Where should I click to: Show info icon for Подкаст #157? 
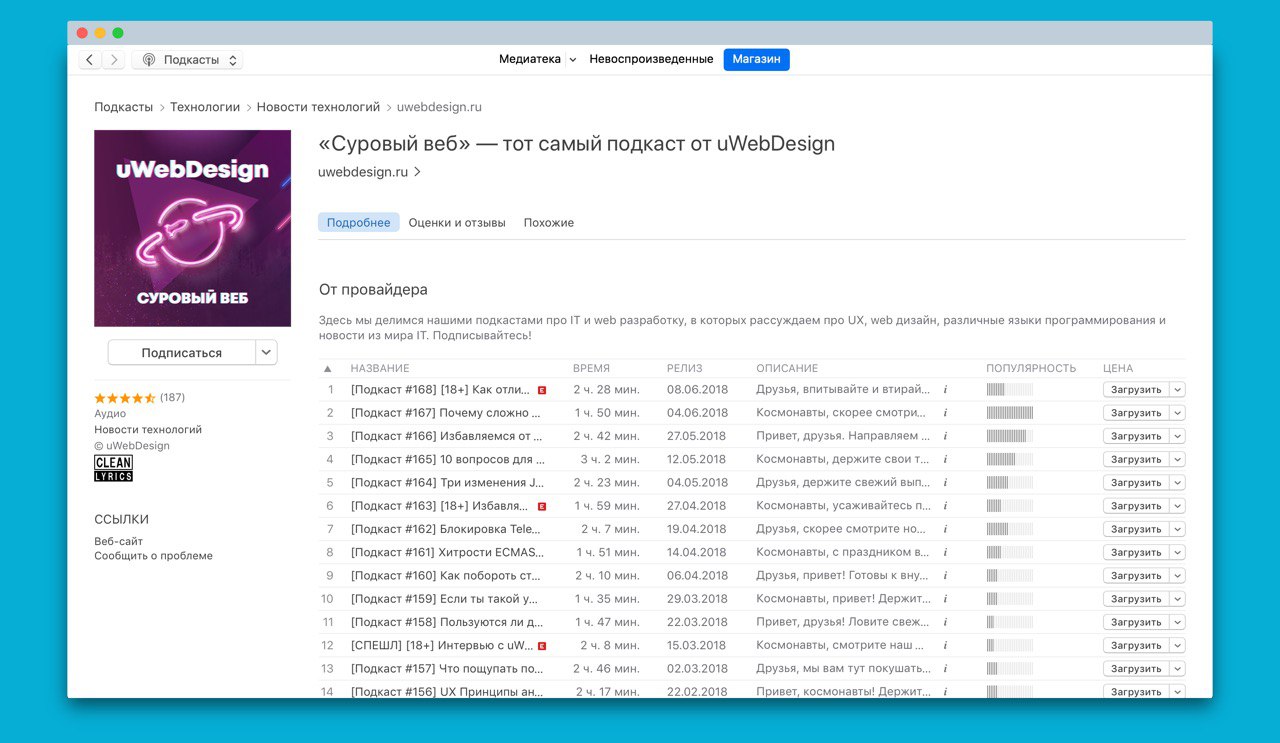tap(945, 669)
